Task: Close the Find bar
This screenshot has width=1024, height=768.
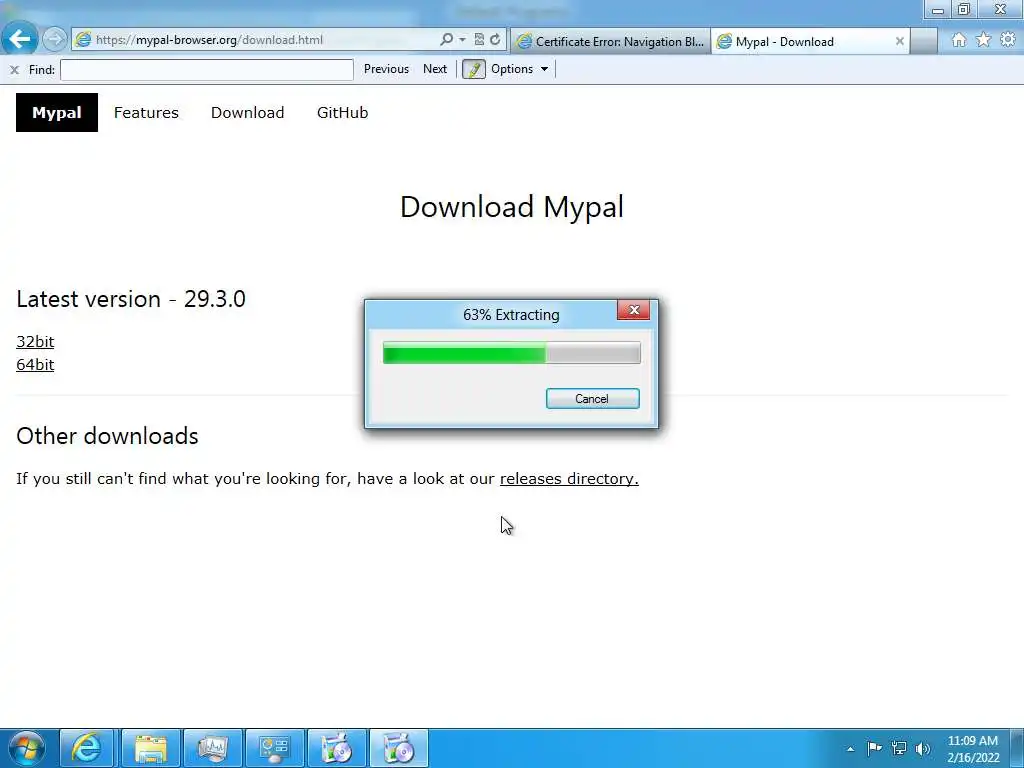Action: click(x=14, y=69)
